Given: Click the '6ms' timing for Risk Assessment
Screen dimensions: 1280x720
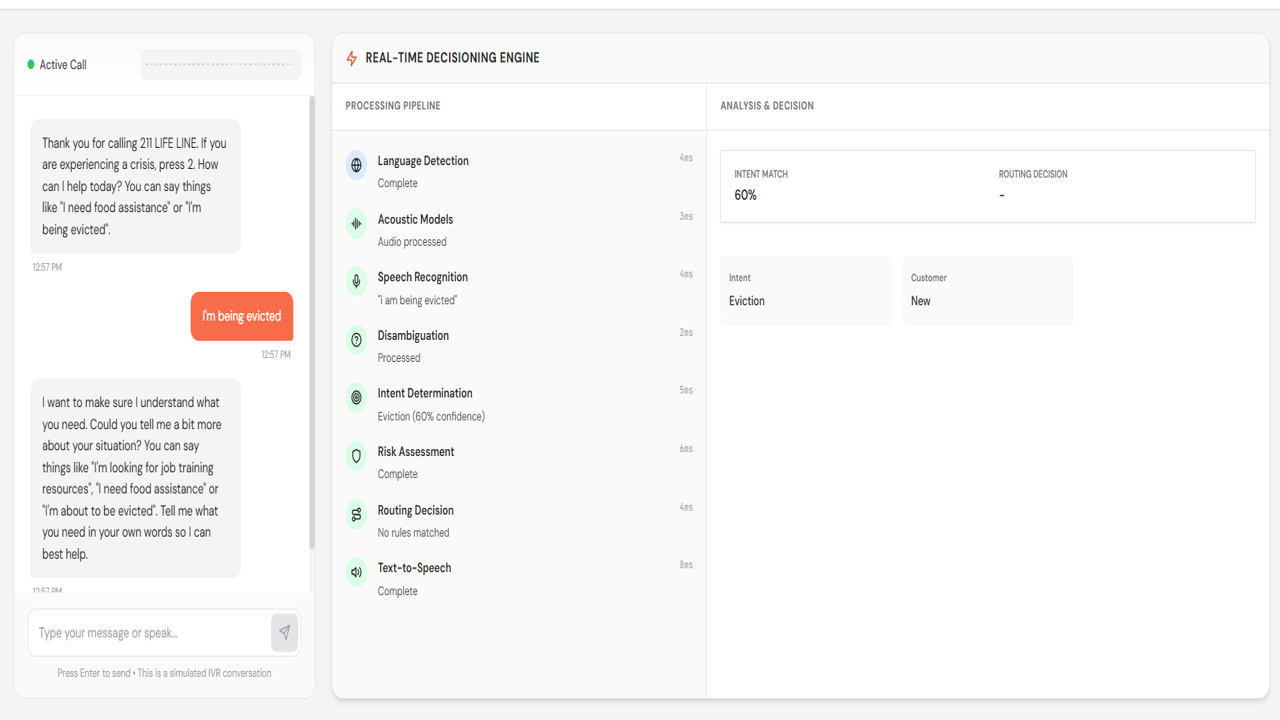Looking at the screenshot, I should tap(686, 449).
